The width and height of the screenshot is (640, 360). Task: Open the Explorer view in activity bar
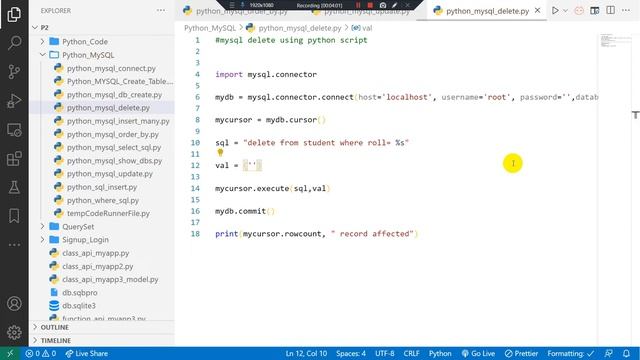(x=14, y=14)
